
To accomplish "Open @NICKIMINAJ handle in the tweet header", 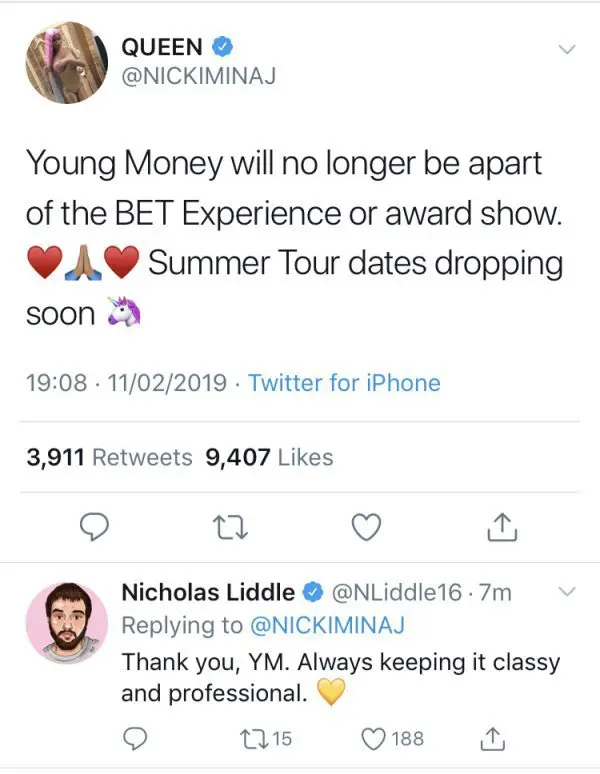I will [x=199, y=74].
